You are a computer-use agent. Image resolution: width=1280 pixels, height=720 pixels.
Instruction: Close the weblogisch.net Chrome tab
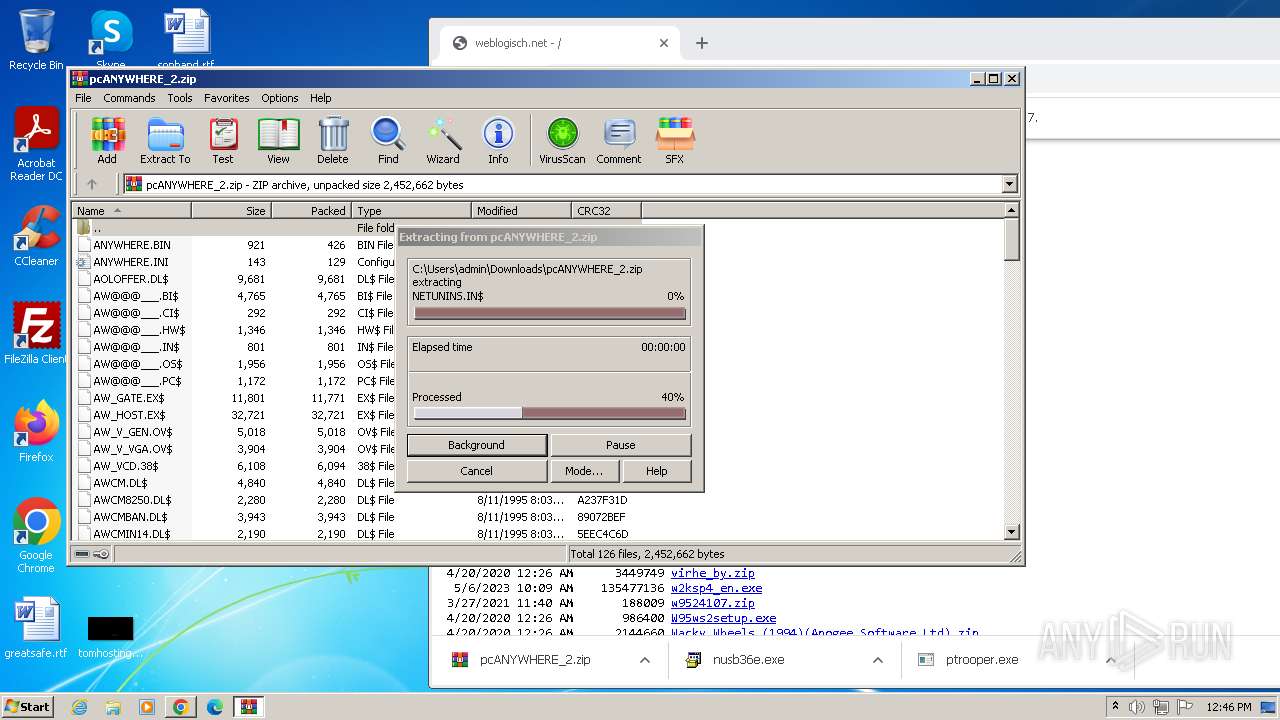click(x=664, y=43)
